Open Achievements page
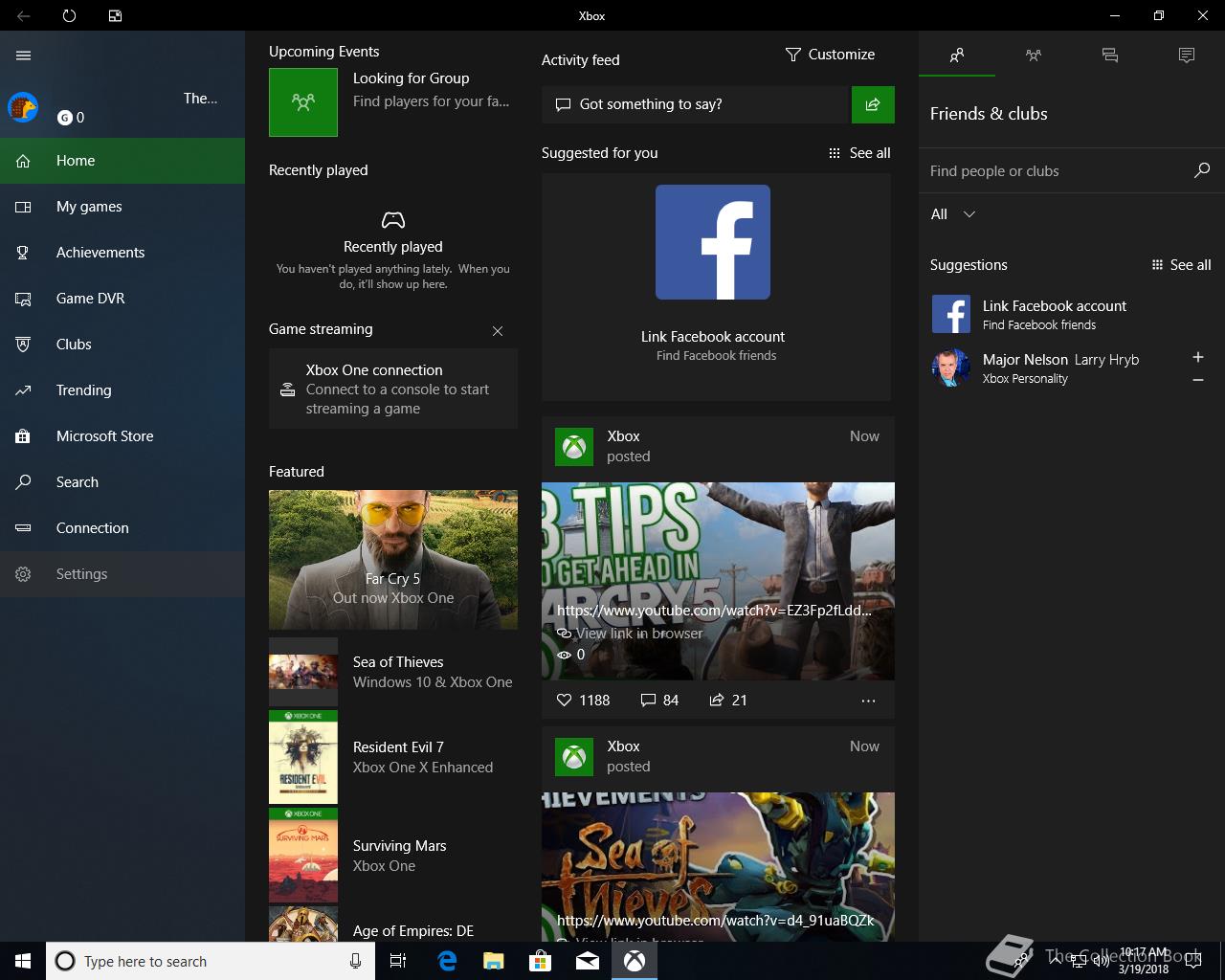This screenshot has height=980, width=1225. [122, 253]
